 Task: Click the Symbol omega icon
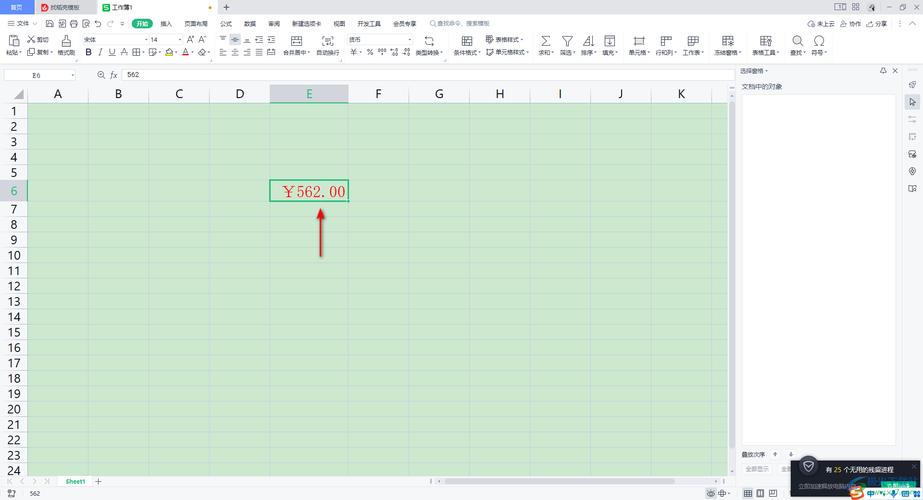[x=819, y=41]
